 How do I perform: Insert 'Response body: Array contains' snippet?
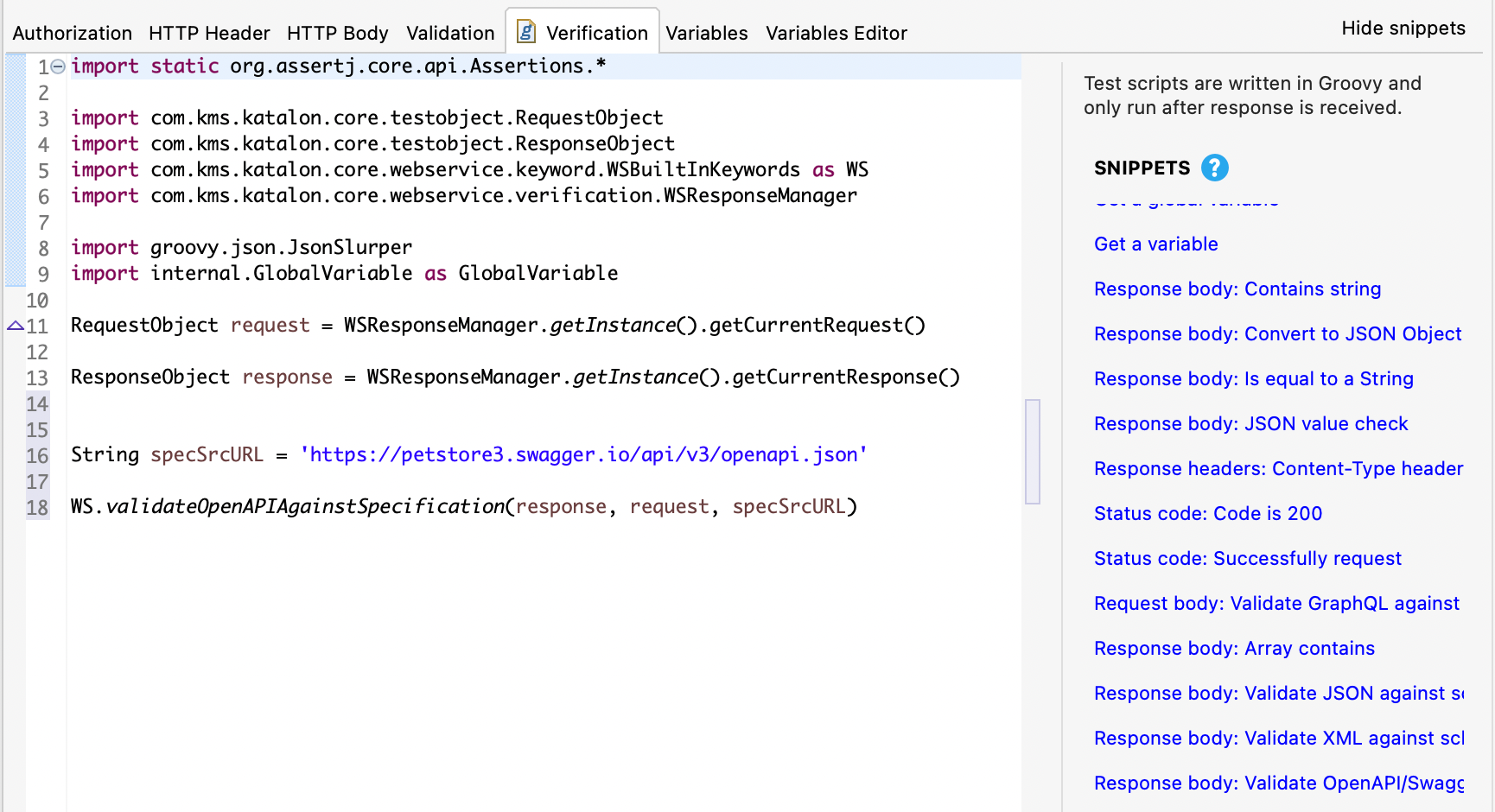coord(1234,648)
